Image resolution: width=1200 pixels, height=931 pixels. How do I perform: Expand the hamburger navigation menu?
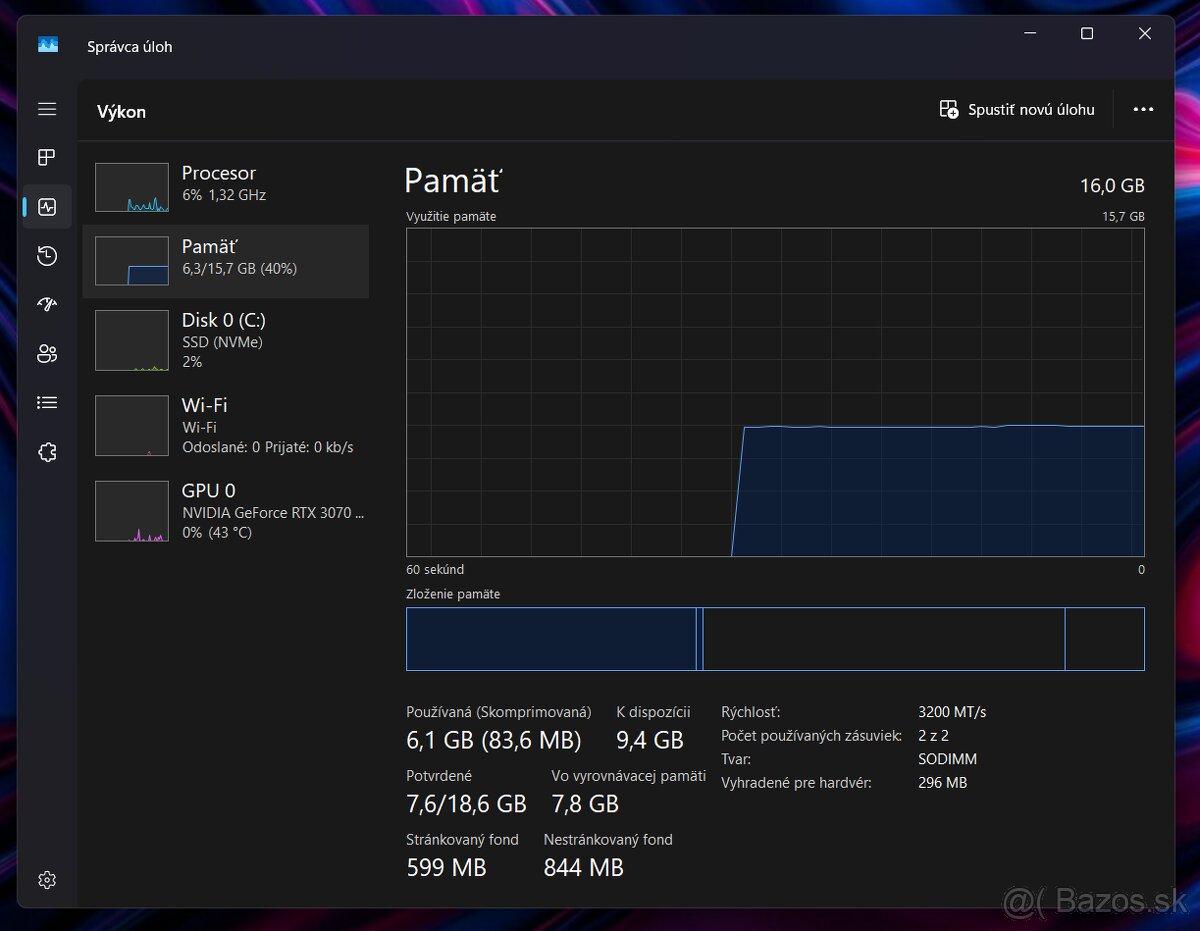click(x=47, y=109)
